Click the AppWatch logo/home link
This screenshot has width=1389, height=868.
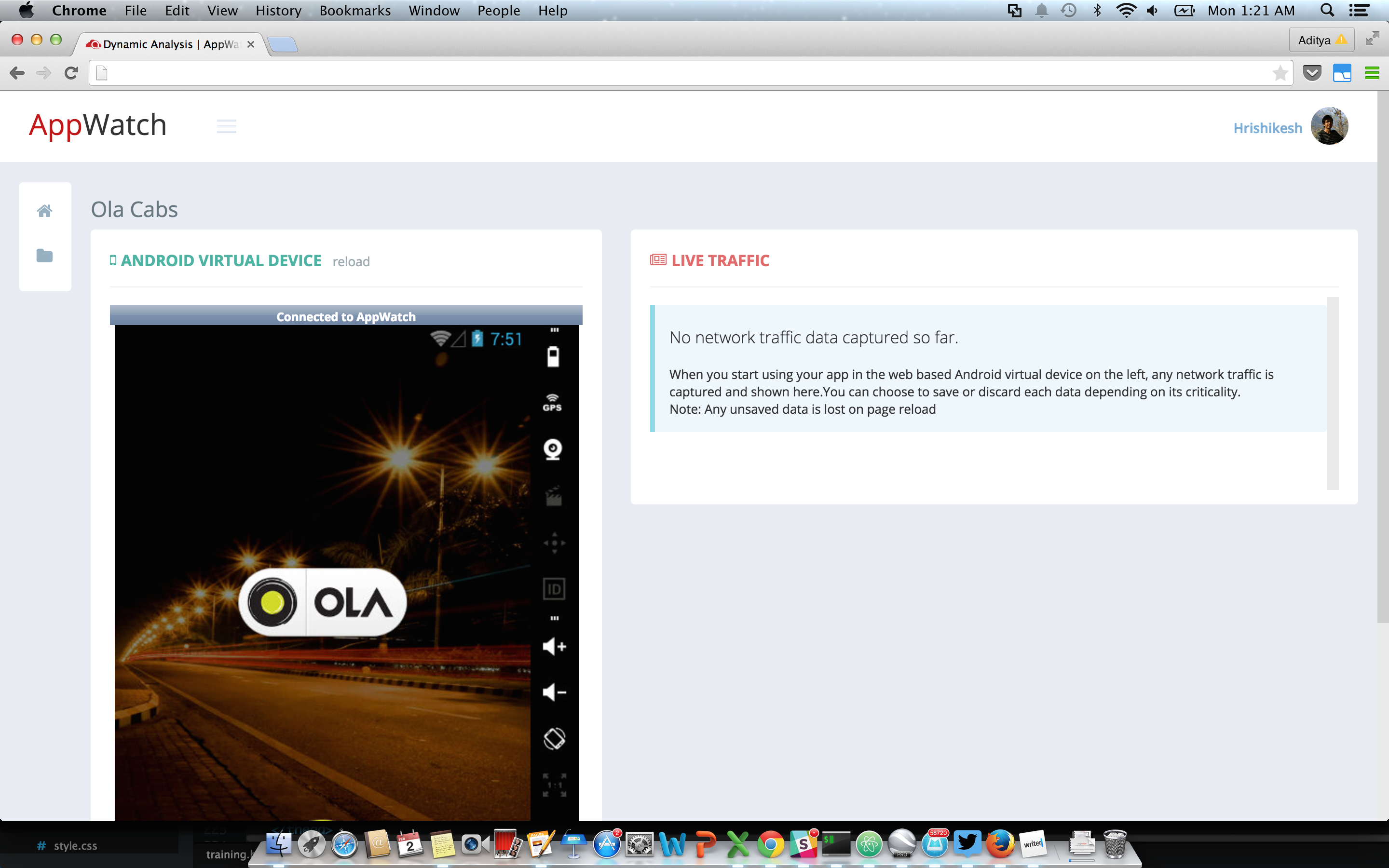tap(96, 125)
